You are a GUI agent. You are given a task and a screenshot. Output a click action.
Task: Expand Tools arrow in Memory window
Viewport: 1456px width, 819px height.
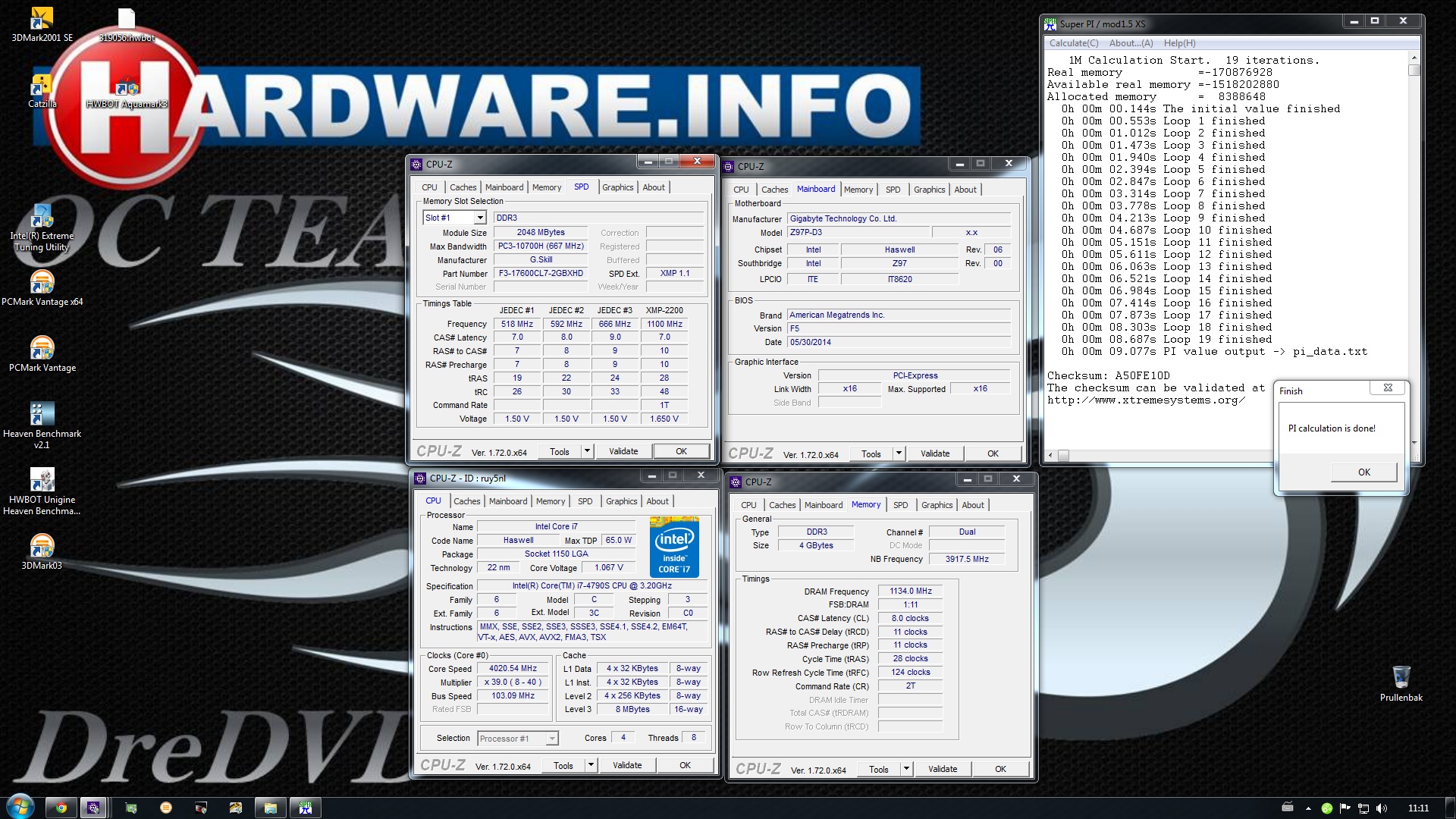point(906,769)
